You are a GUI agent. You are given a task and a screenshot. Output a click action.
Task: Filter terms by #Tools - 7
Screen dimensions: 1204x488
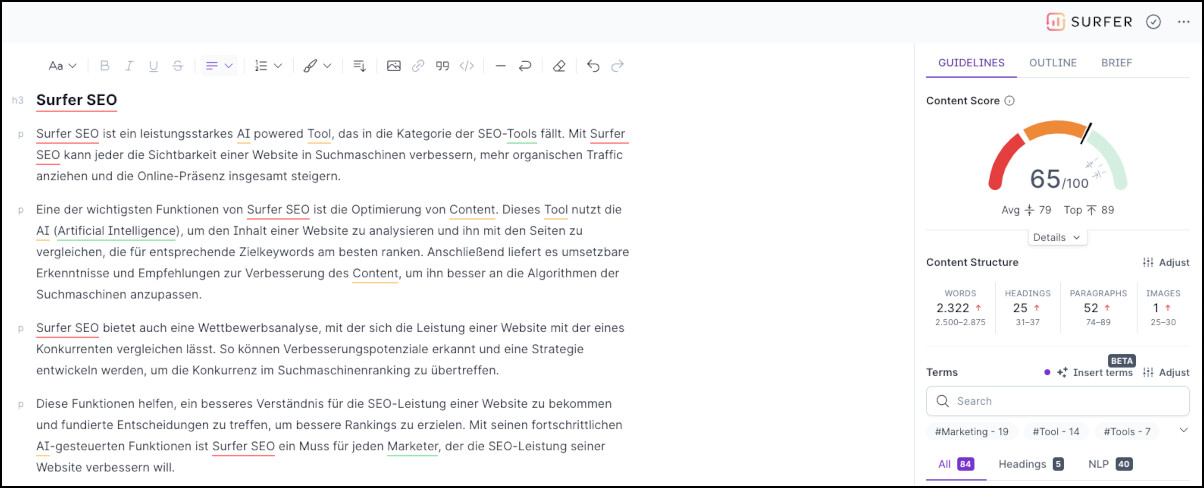[1127, 431]
